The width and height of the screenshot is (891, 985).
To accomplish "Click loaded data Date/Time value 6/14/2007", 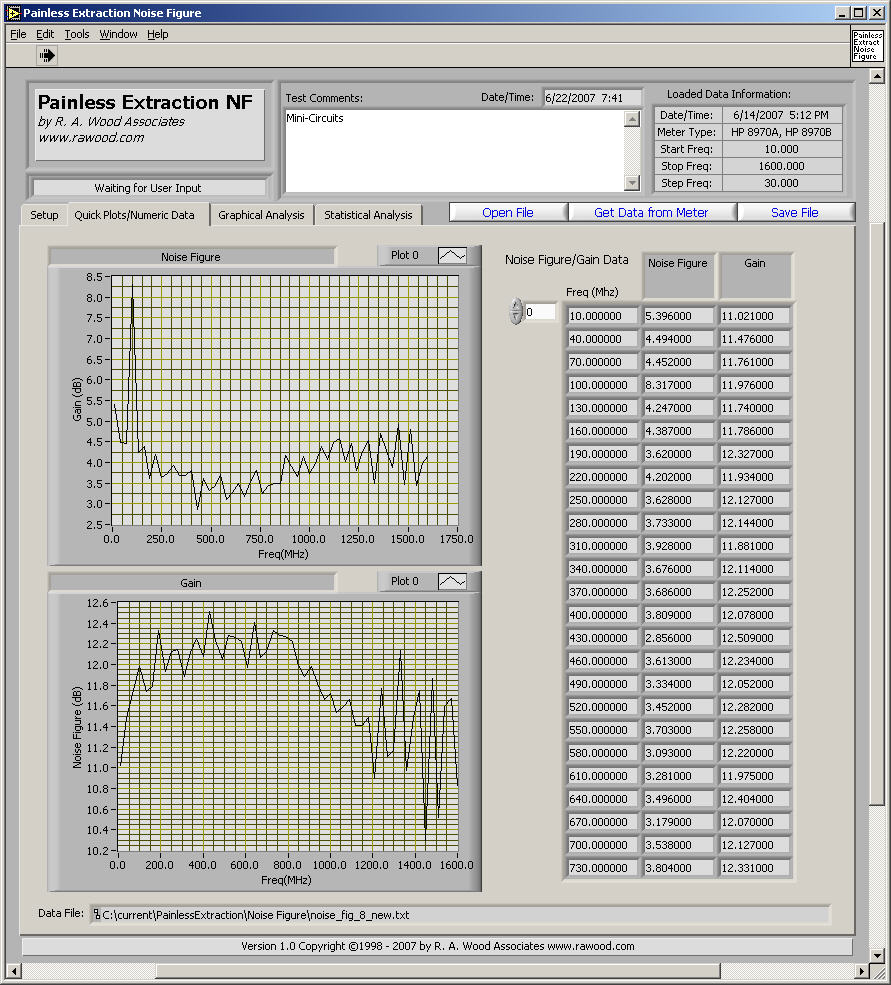I will tap(782, 115).
